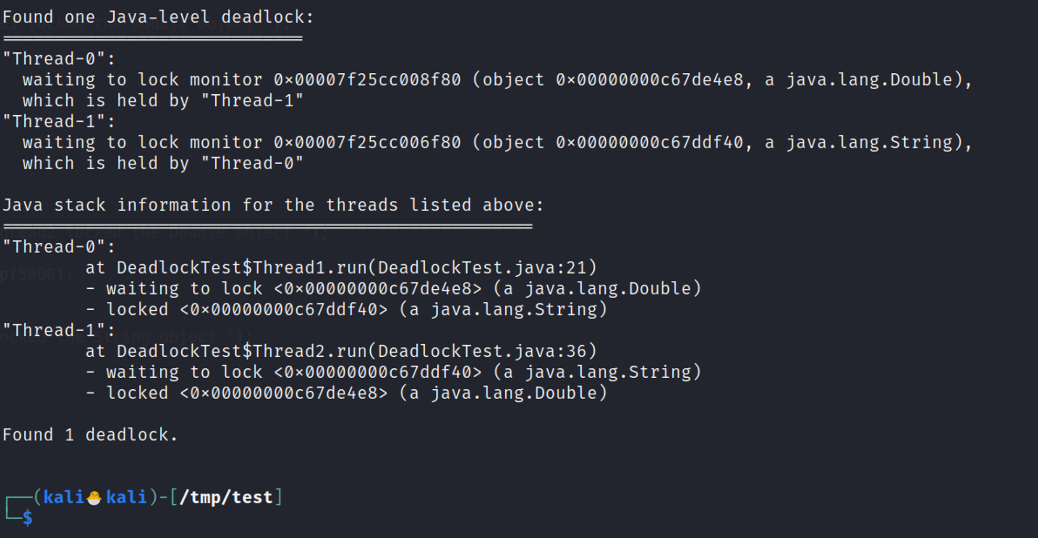Click 'Java stack information' header line
The image size is (1038, 538).
[273, 205]
